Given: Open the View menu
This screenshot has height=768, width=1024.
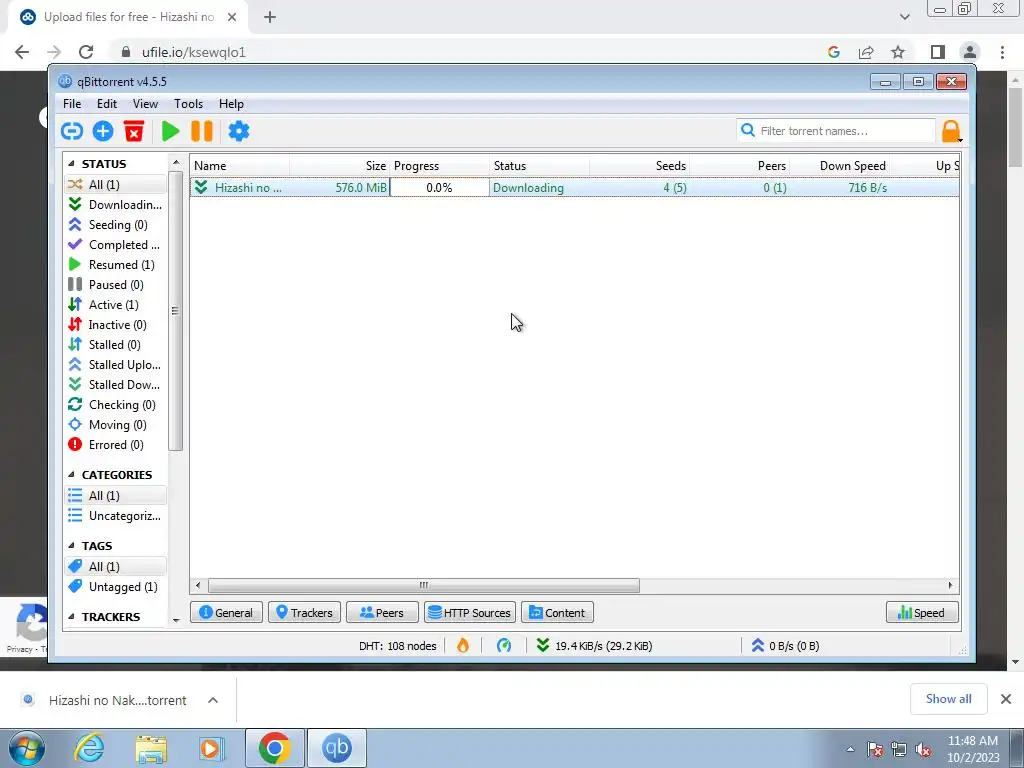Looking at the screenshot, I should pyautogui.click(x=145, y=104).
